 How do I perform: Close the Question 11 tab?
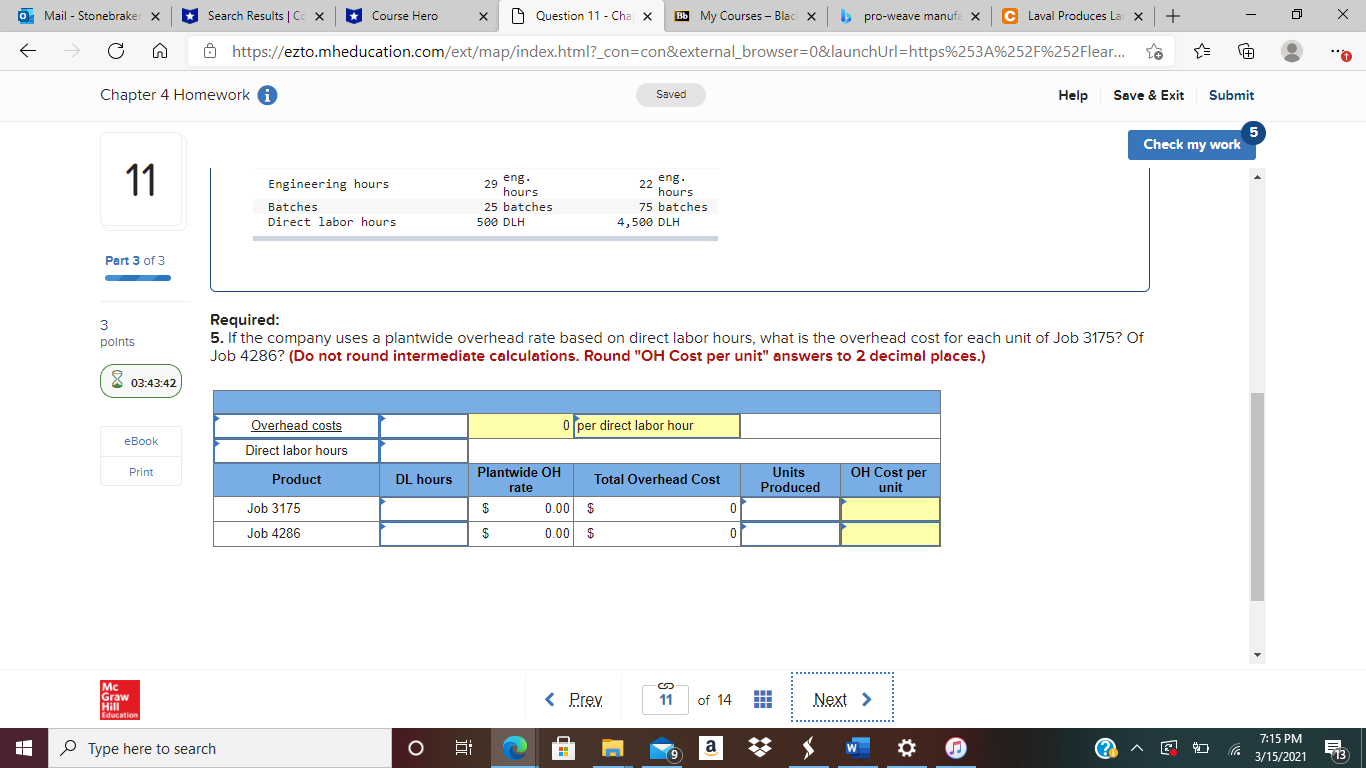tap(646, 16)
